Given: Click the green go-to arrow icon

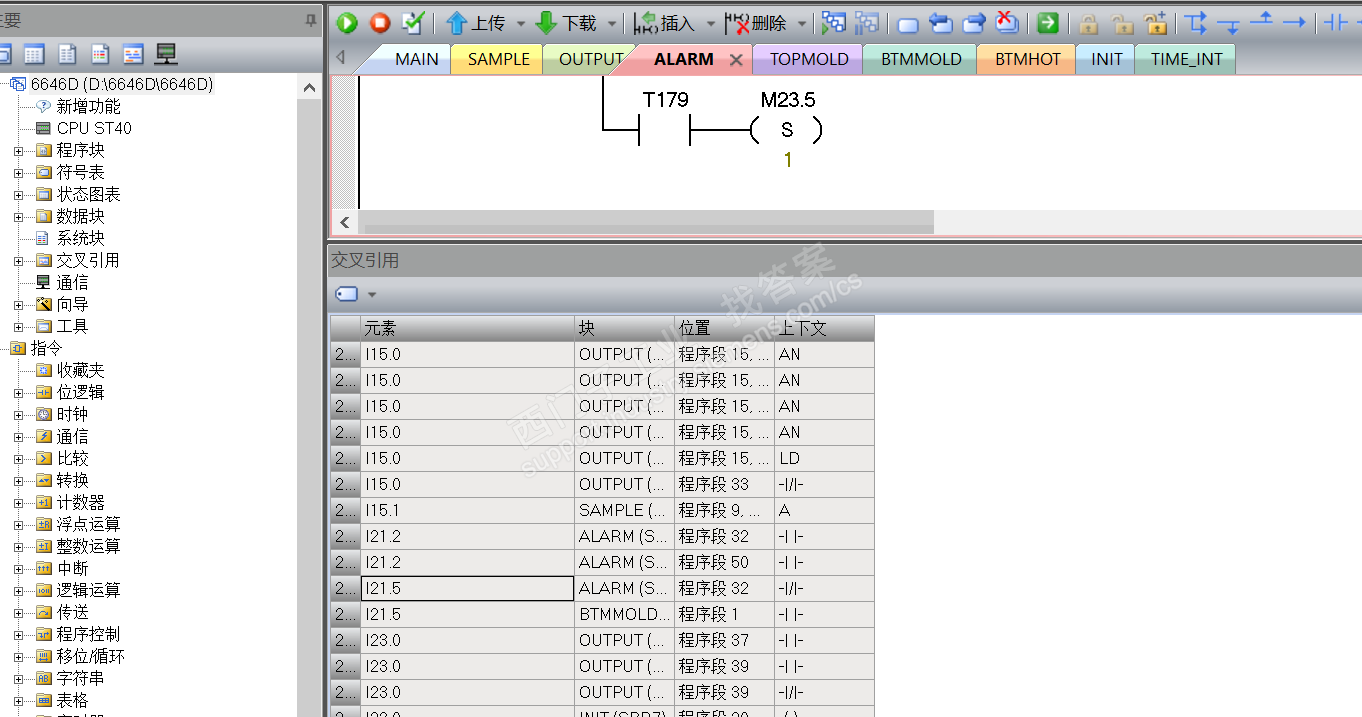Looking at the screenshot, I should pos(1047,22).
